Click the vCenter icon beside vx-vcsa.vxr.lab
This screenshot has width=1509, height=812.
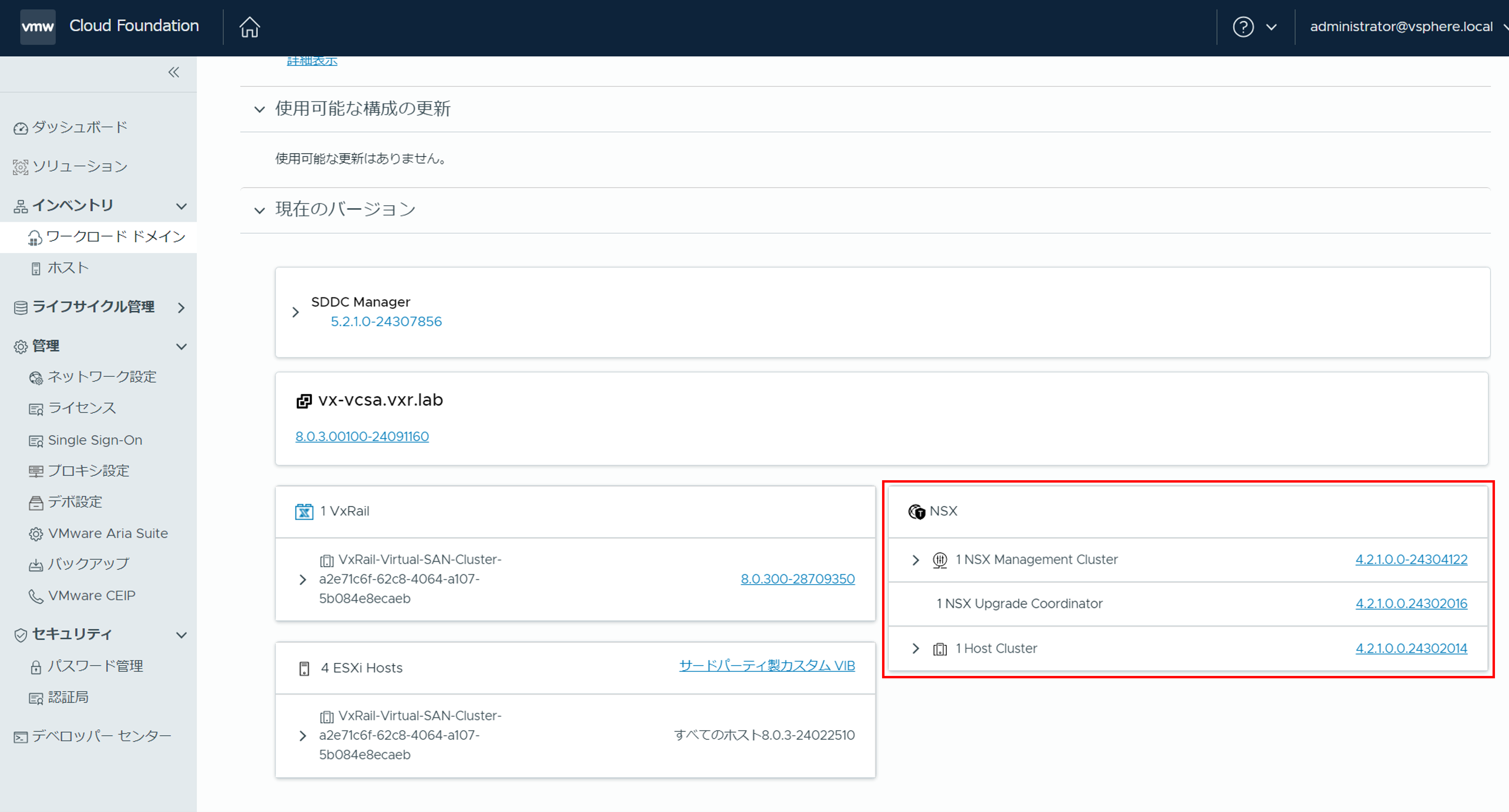pyautogui.click(x=304, y=401)
